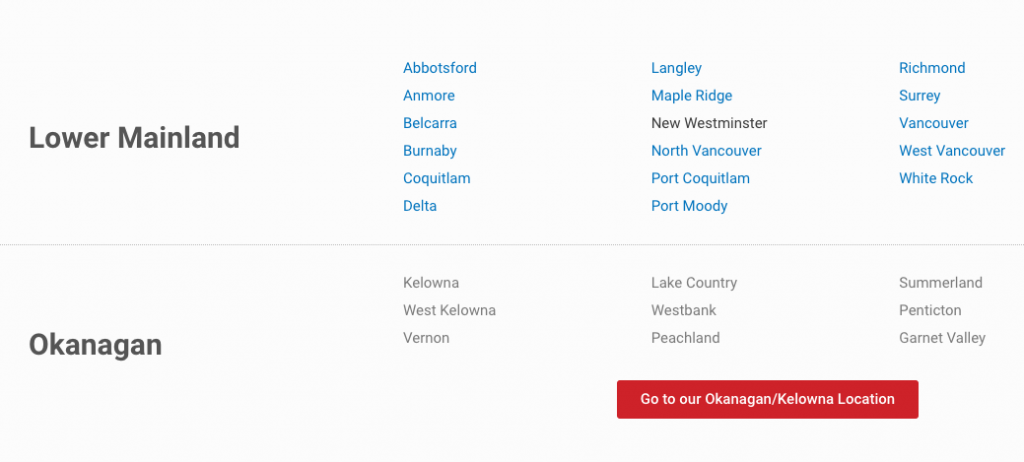Select the Penticton entry in Okanagan list

click(x=930, y=310)
